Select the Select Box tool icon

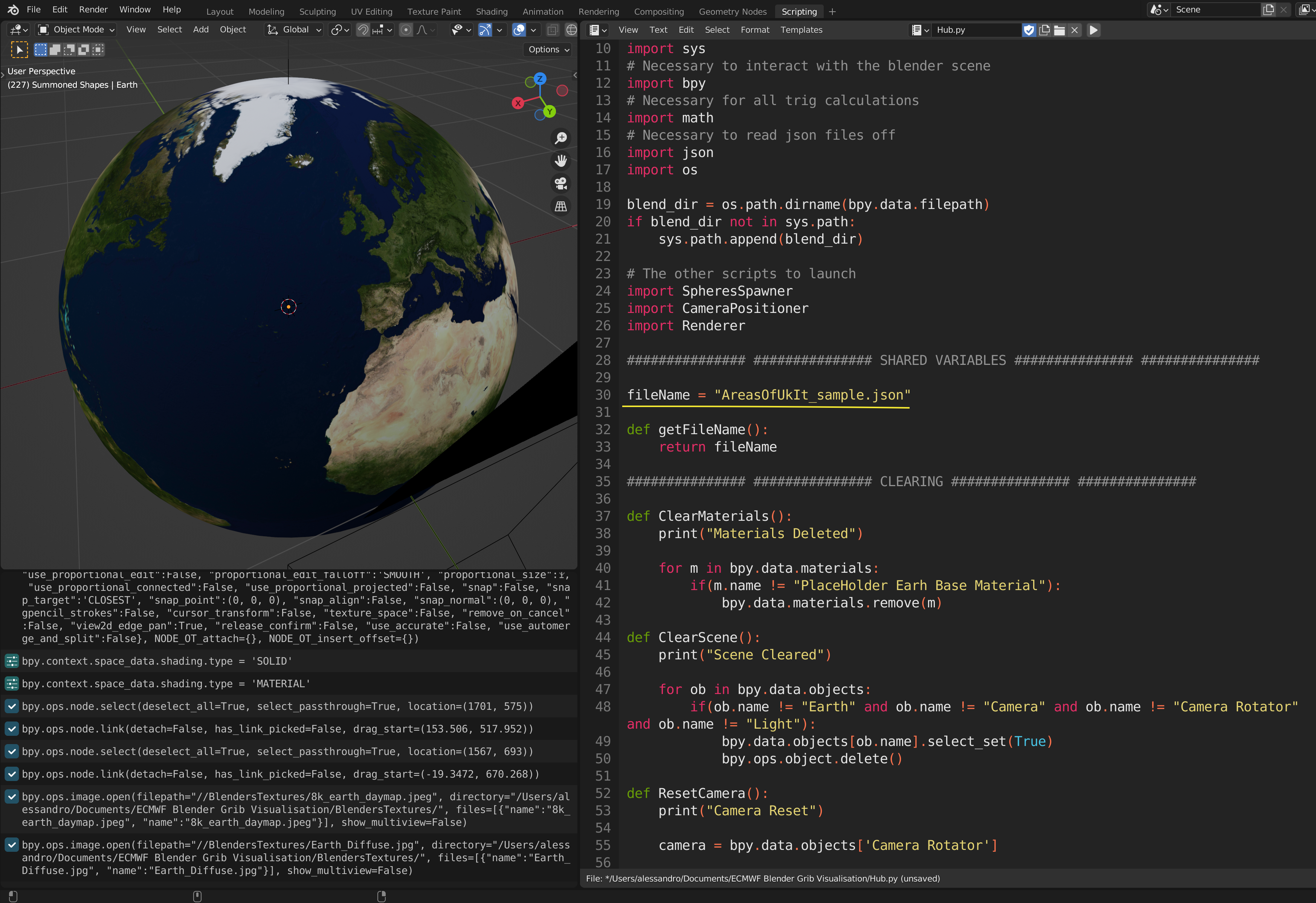[x=19, y=50]
